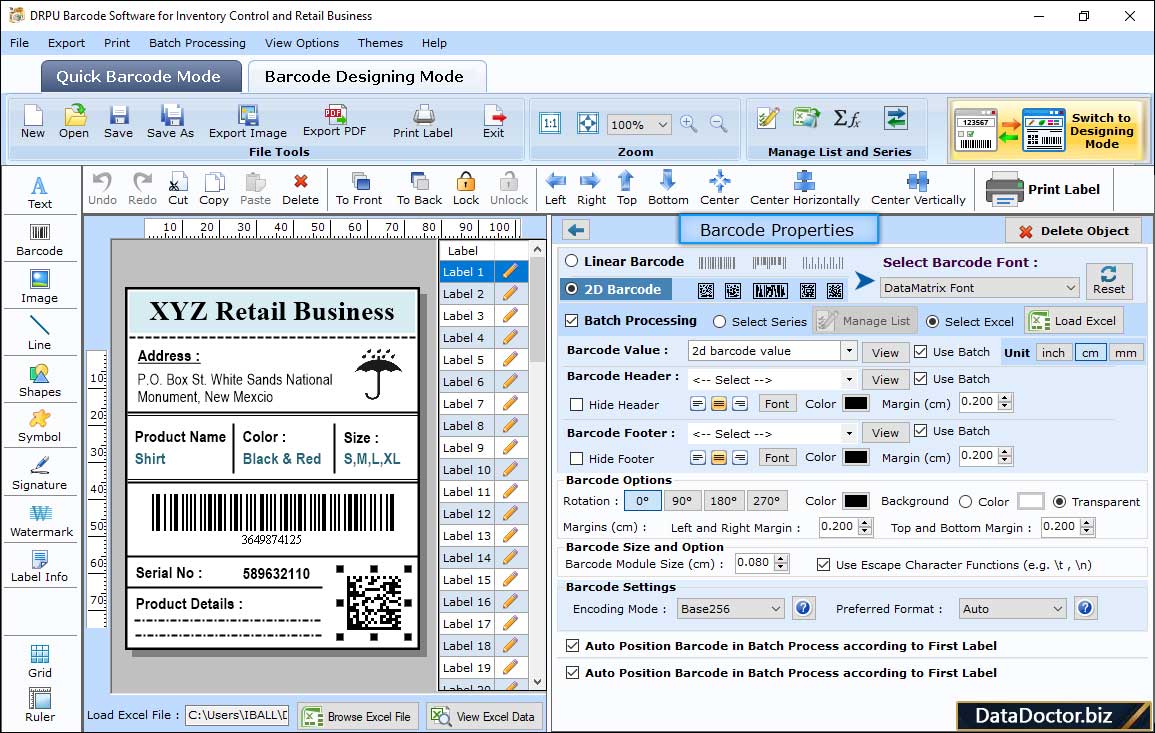Click the Delete Object button

click(x=1073, y=231)
